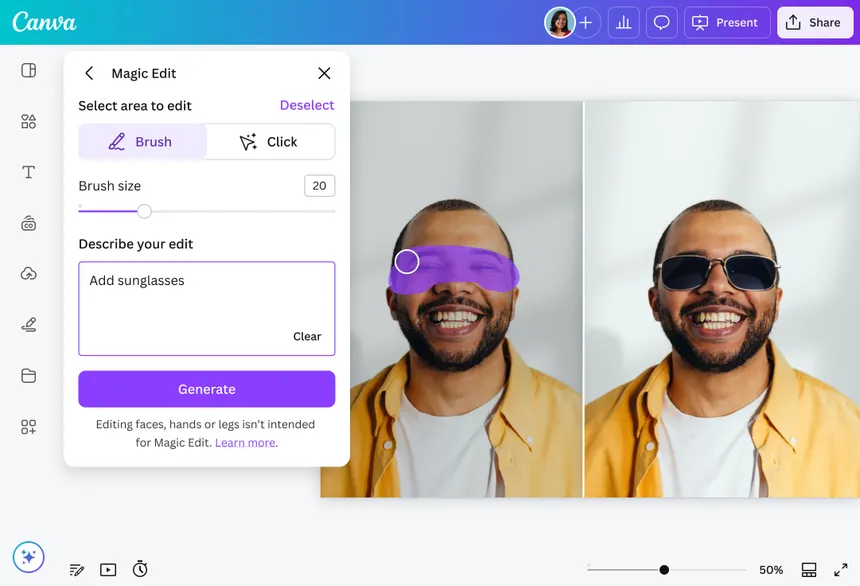Select the Draw tool

28,324
